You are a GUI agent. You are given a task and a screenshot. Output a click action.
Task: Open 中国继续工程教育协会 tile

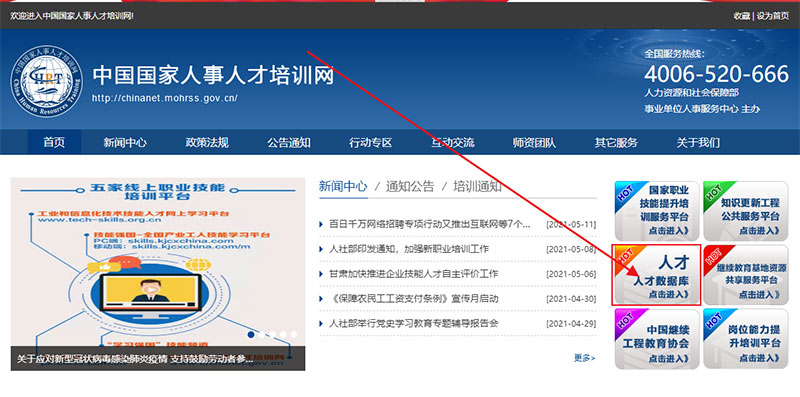(657, 339)
